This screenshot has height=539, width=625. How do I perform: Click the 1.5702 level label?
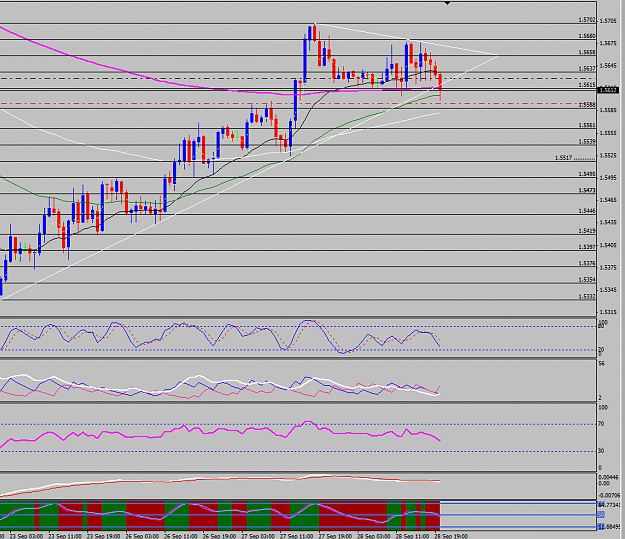click(587, 20)
